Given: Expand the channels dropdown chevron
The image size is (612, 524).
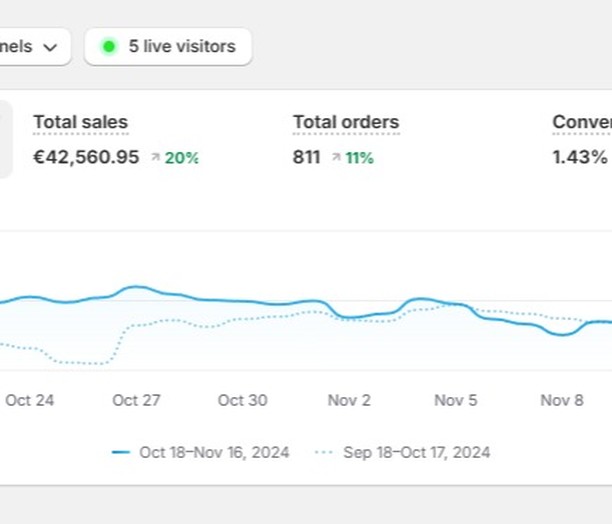Looking at the screenshot, I should [50, 47].
